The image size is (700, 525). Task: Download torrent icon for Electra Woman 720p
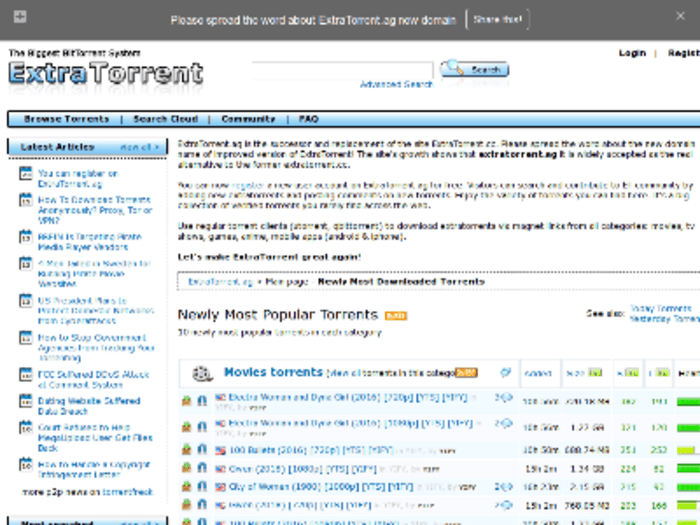[187, 401]
